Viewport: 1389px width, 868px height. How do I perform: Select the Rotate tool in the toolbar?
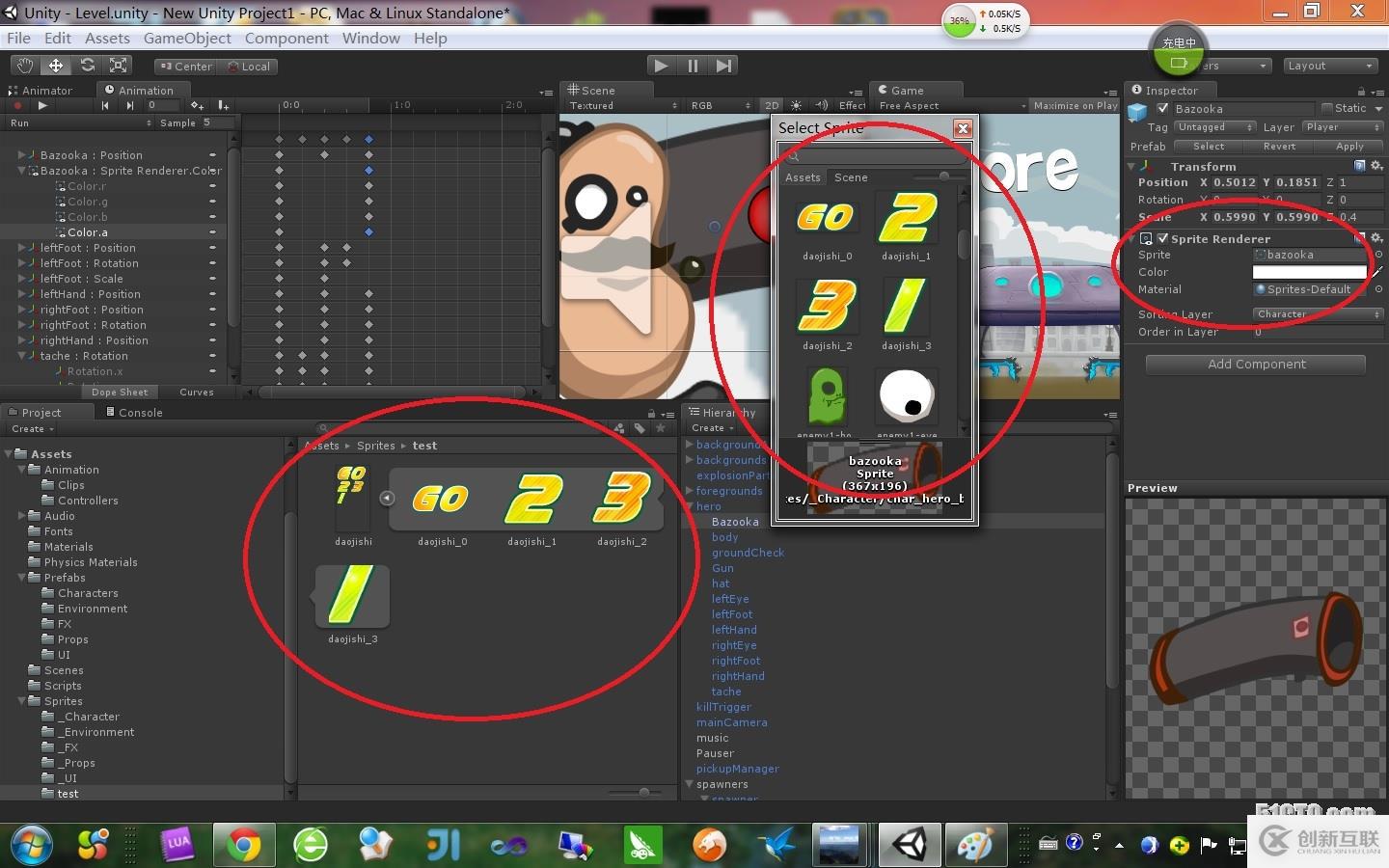[88, 66]
